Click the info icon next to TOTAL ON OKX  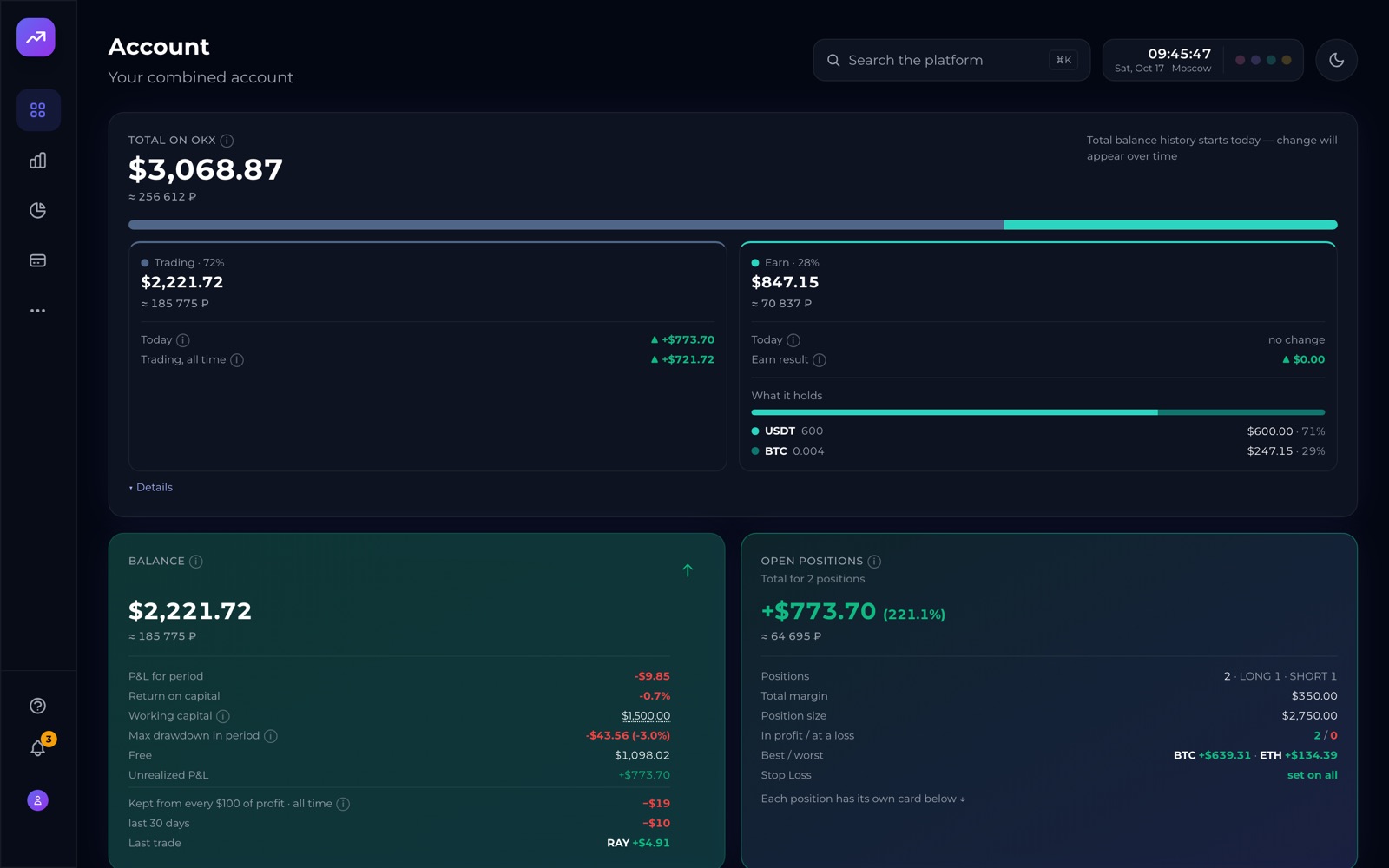(227, 141)
